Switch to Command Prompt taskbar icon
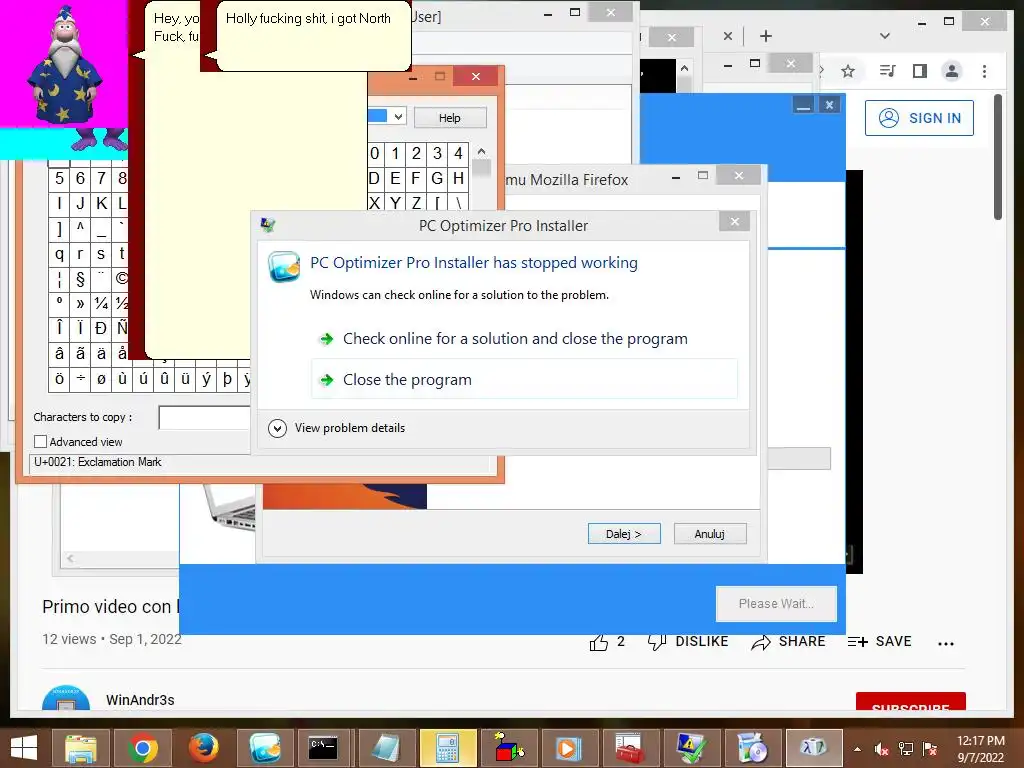 click(324, 748)
